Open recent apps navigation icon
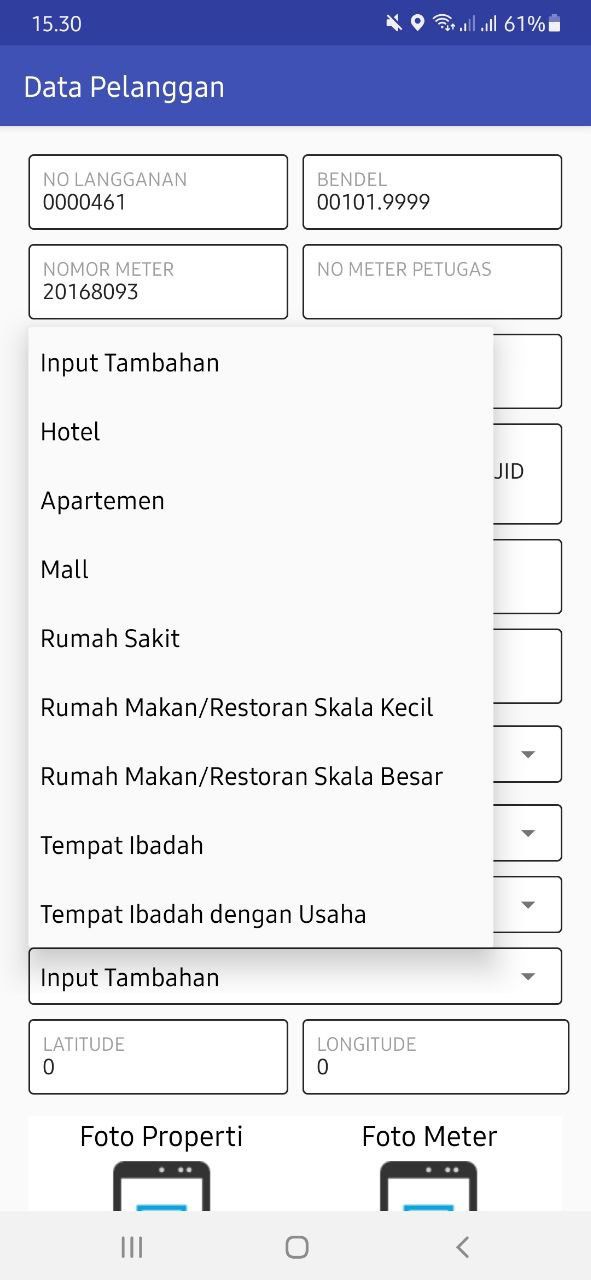The image size is (591, 1280). [x=131, y=1247]
